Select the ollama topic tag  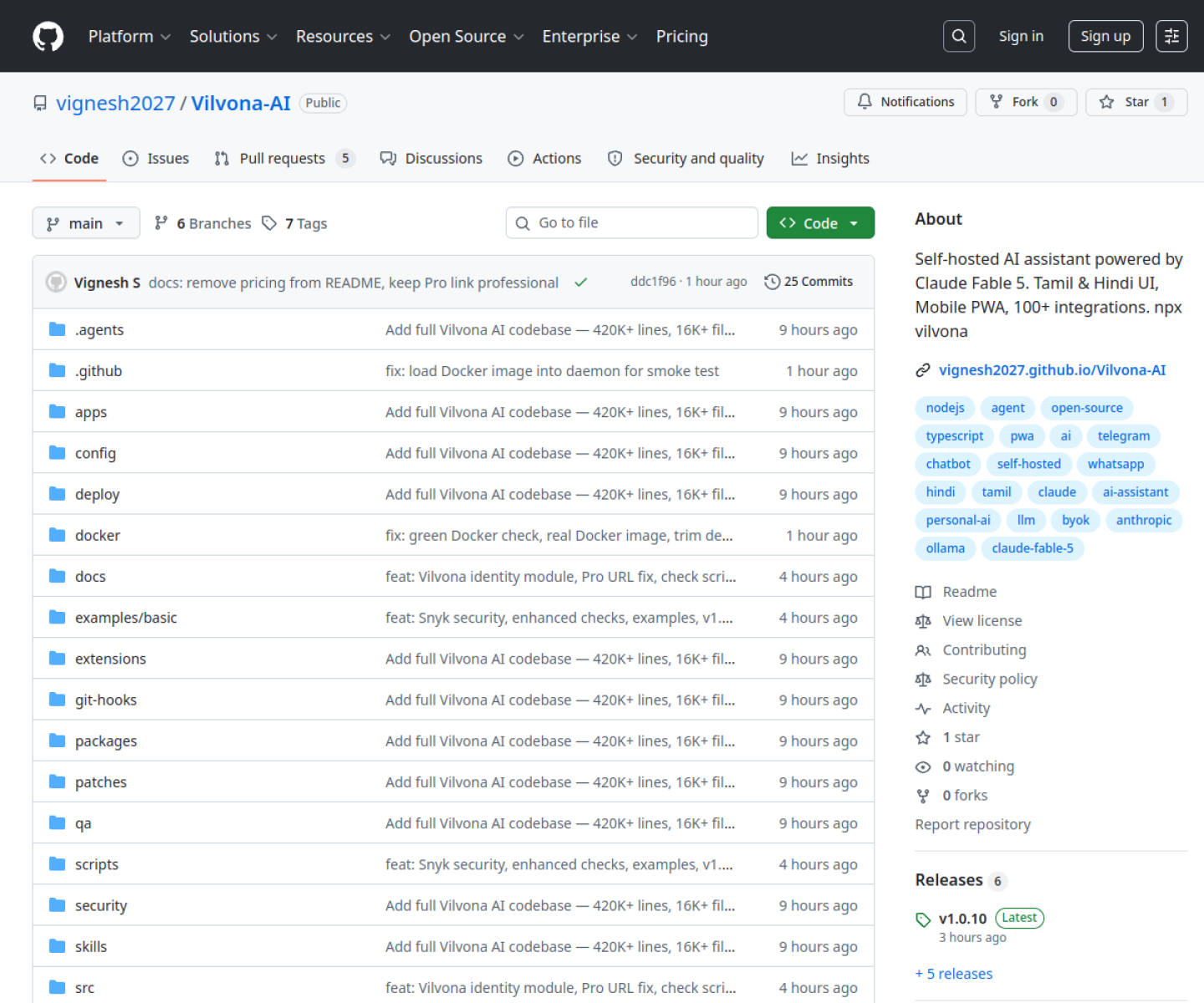pos(946,548)
